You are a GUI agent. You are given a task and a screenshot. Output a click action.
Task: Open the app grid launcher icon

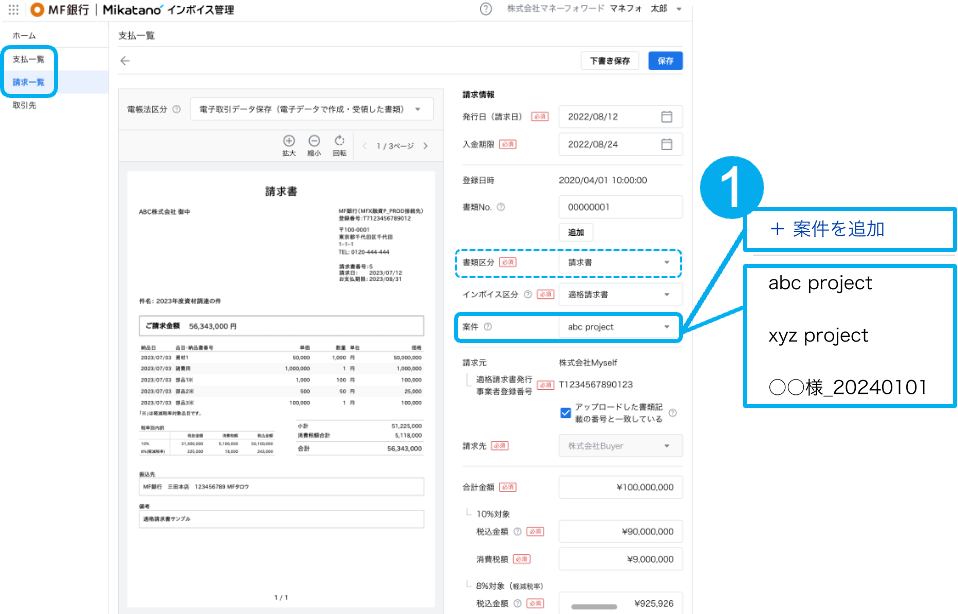coord(13,9)
